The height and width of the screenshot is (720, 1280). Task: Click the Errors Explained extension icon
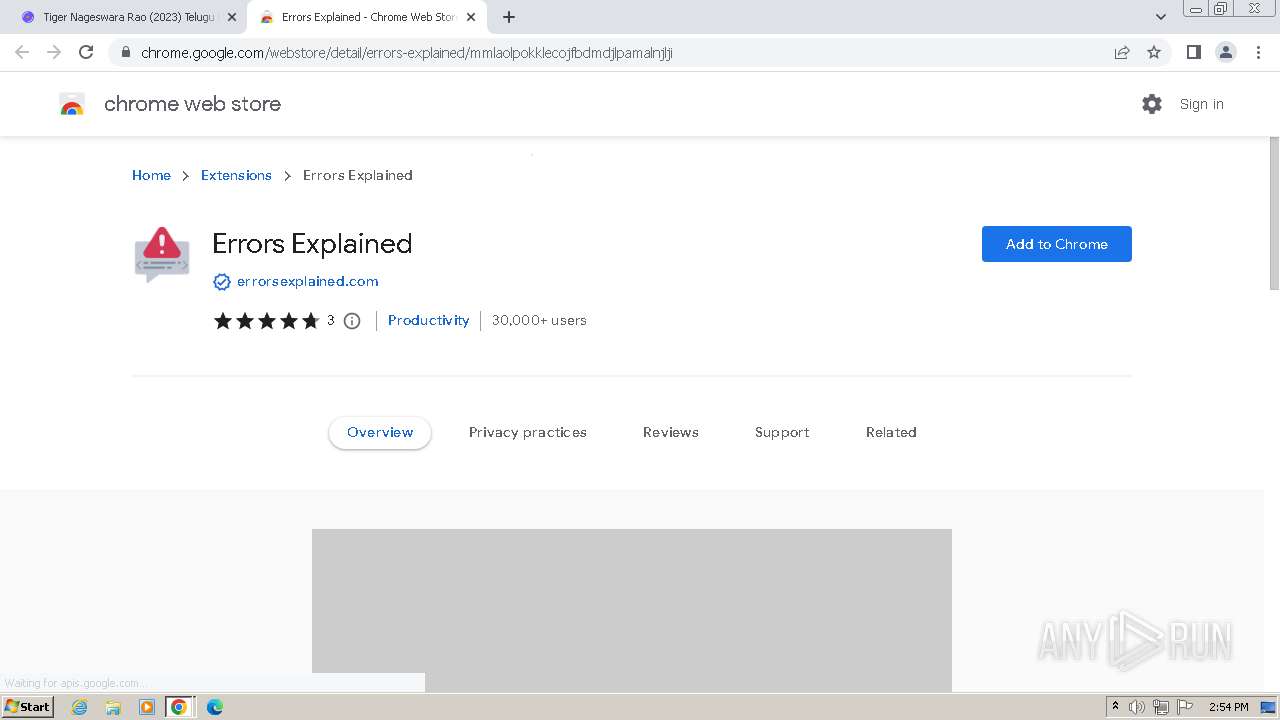[162, 254]
